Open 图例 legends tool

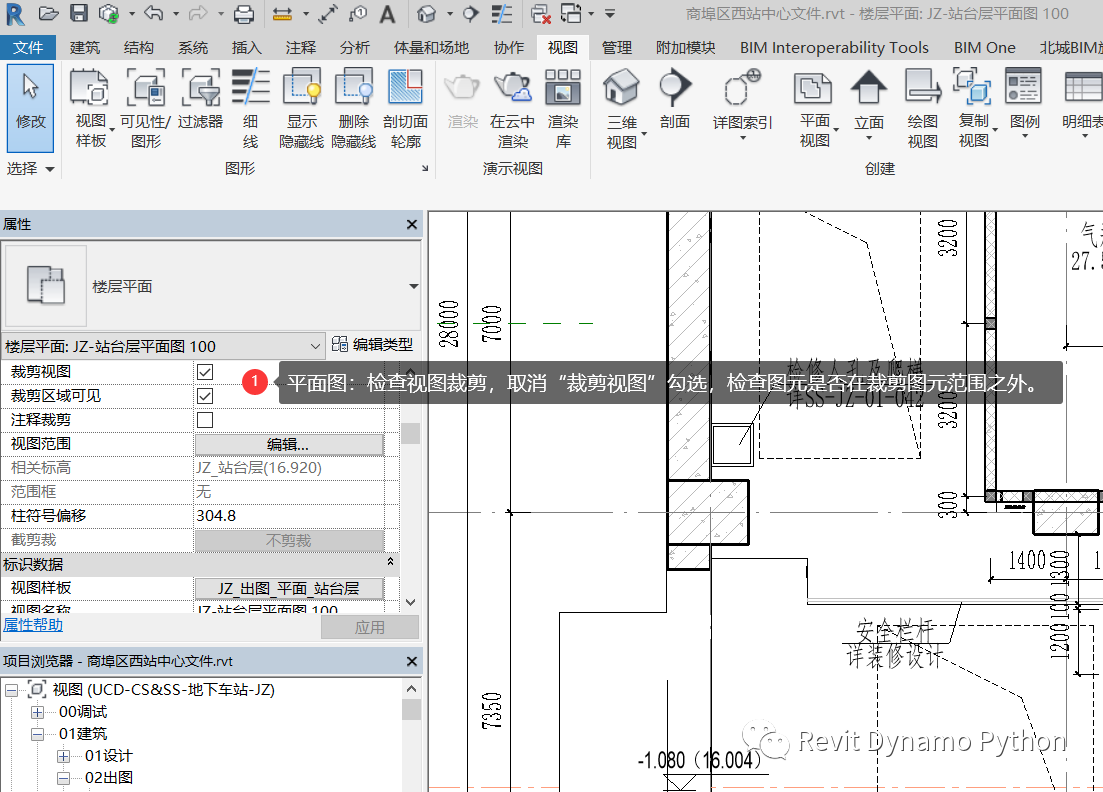pyautogui.click(x=1024, y=103)
